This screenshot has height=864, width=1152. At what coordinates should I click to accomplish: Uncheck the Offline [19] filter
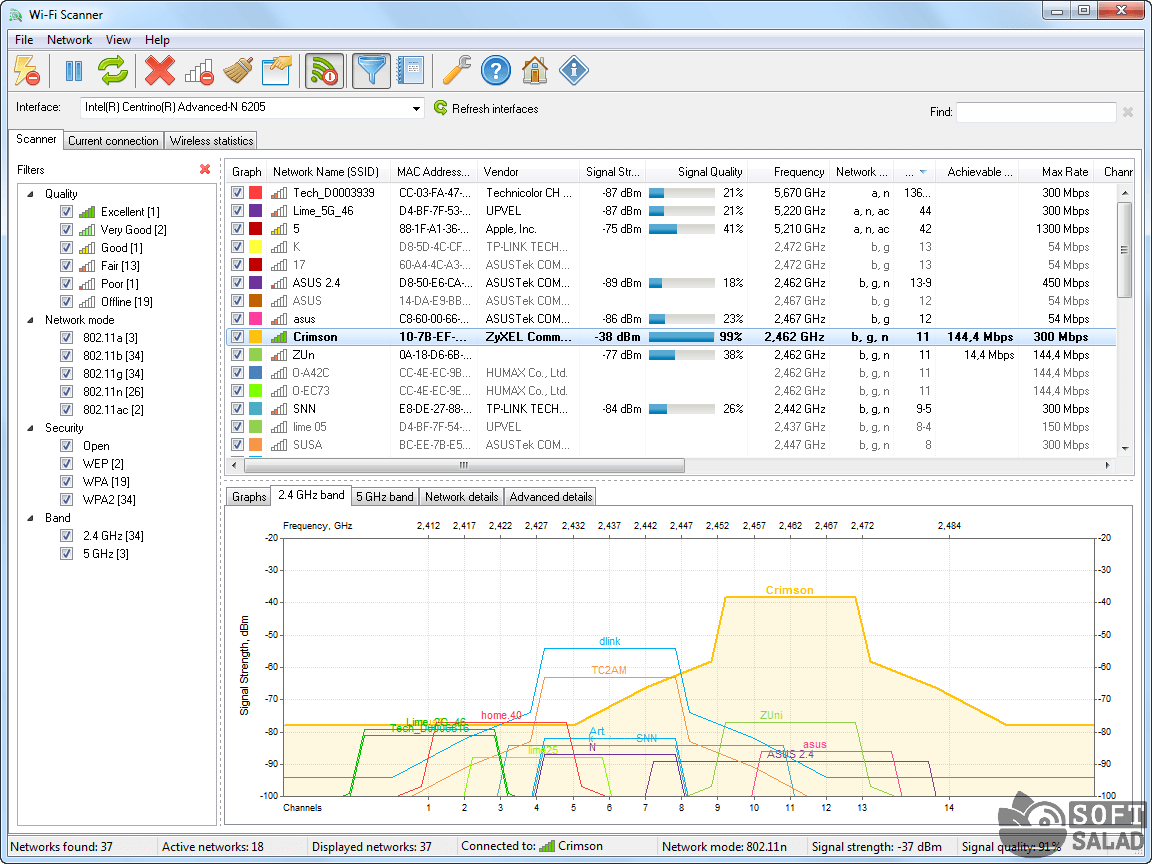point(66,302)
